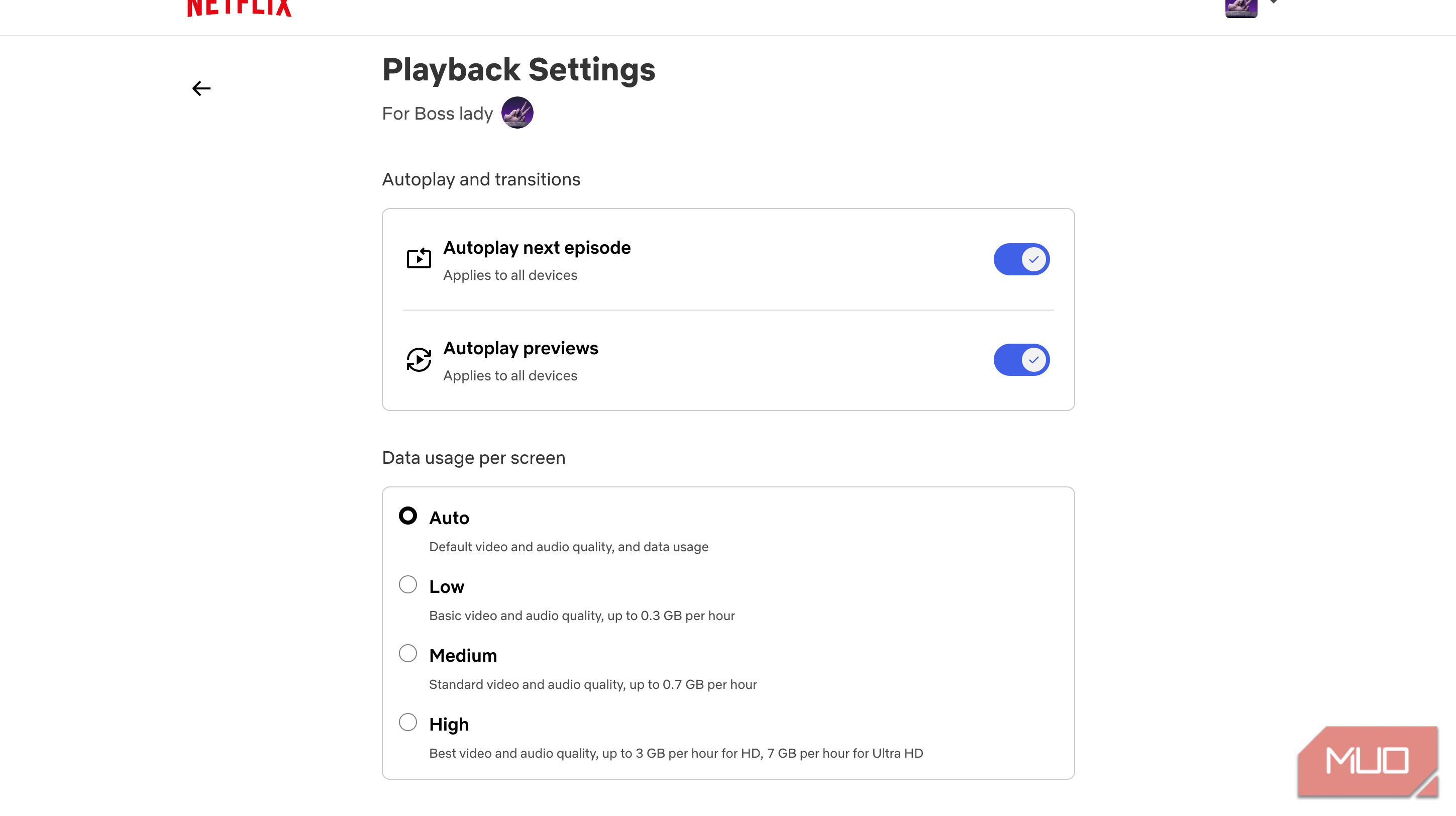Click the Autoplay next episode icon
This screenshot has width=1456, height=816.
pos(419,259)
